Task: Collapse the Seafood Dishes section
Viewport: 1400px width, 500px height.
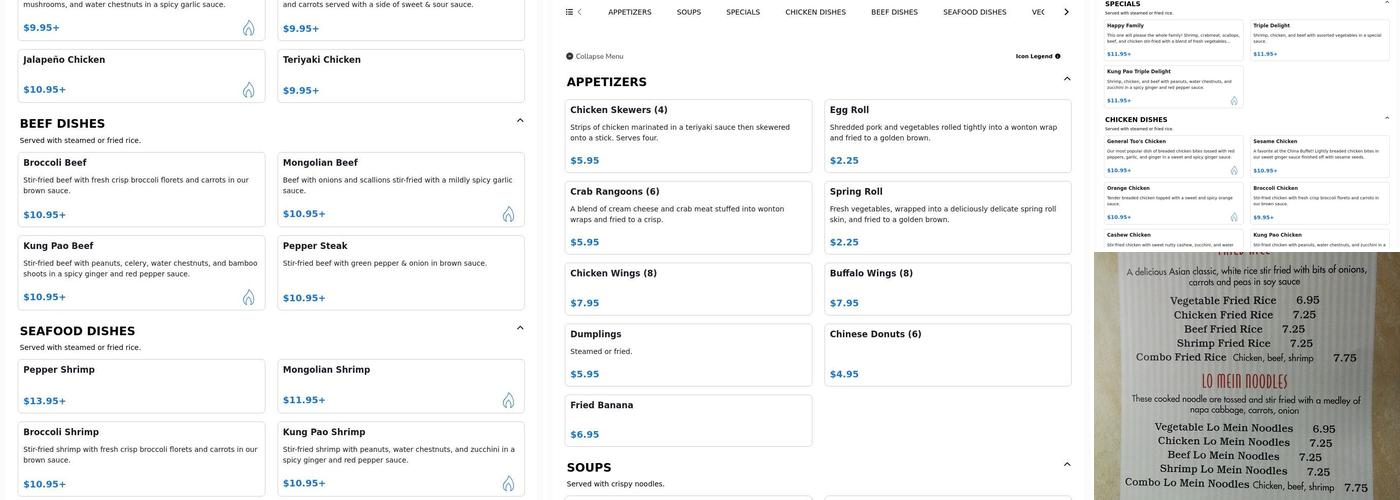Action: click(520, 328)
